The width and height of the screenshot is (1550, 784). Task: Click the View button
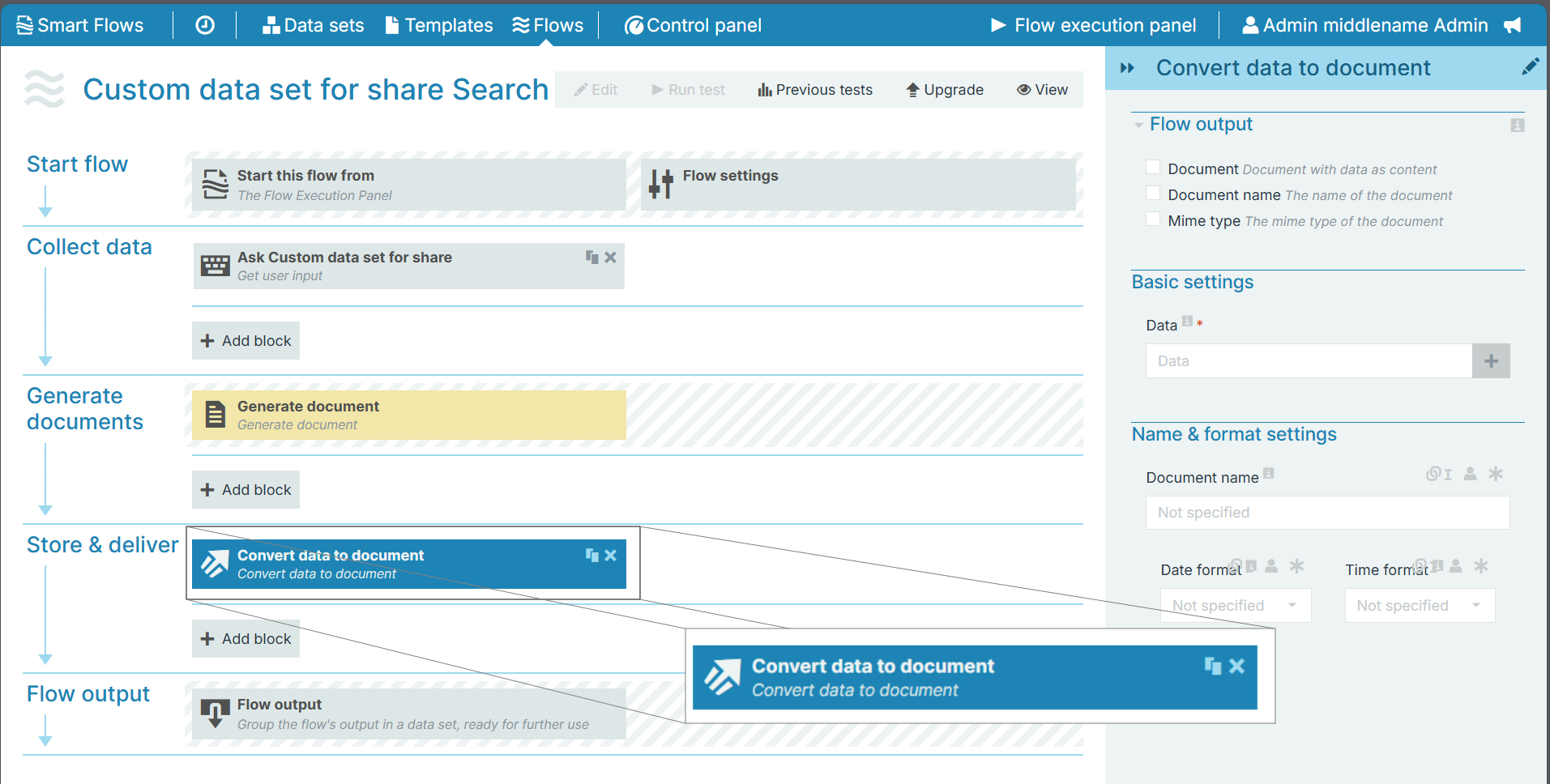tap(1043, 90)
